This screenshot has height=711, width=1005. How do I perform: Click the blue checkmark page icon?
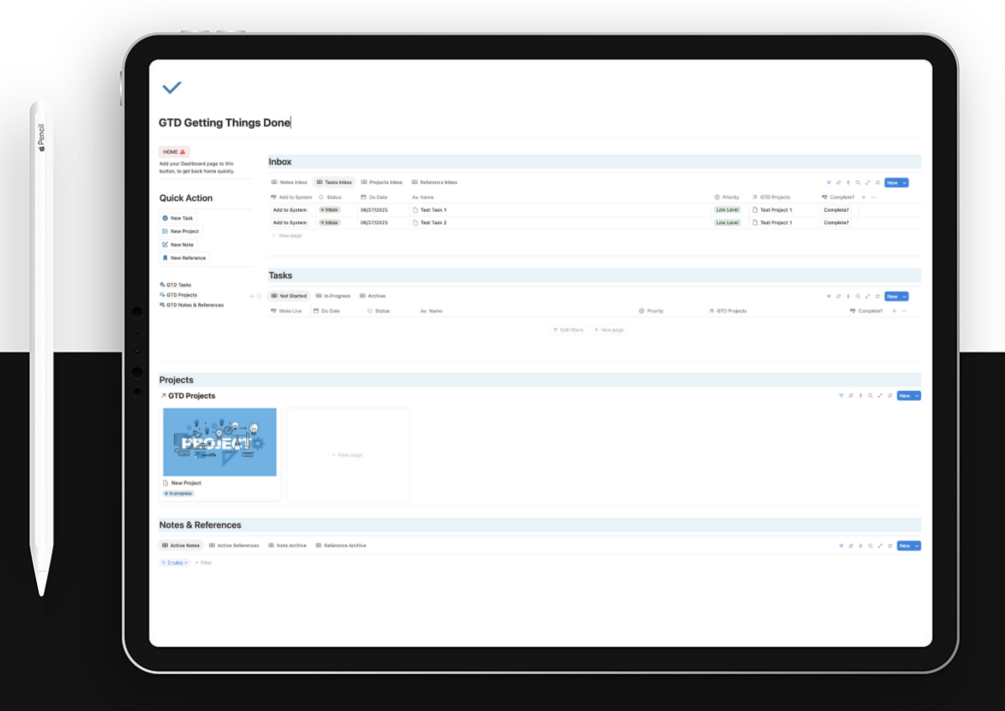(172, 87)
